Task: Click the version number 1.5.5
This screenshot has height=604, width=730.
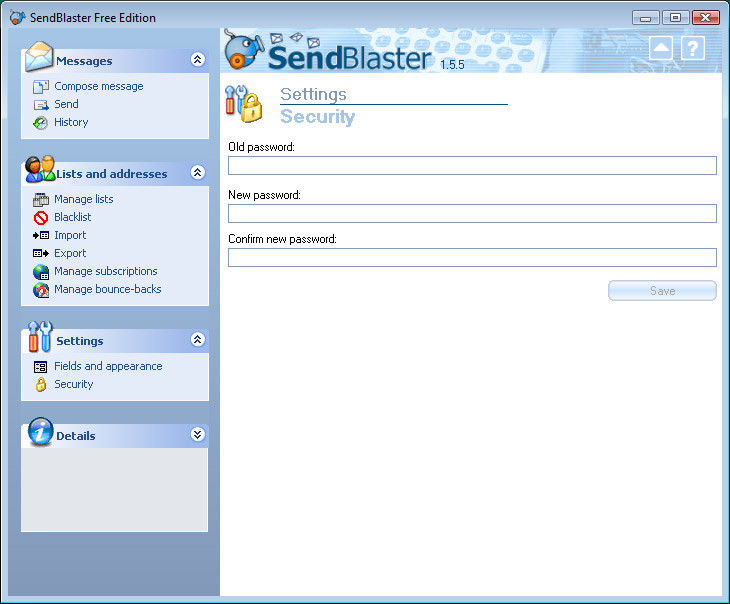Action: [453, 65]
